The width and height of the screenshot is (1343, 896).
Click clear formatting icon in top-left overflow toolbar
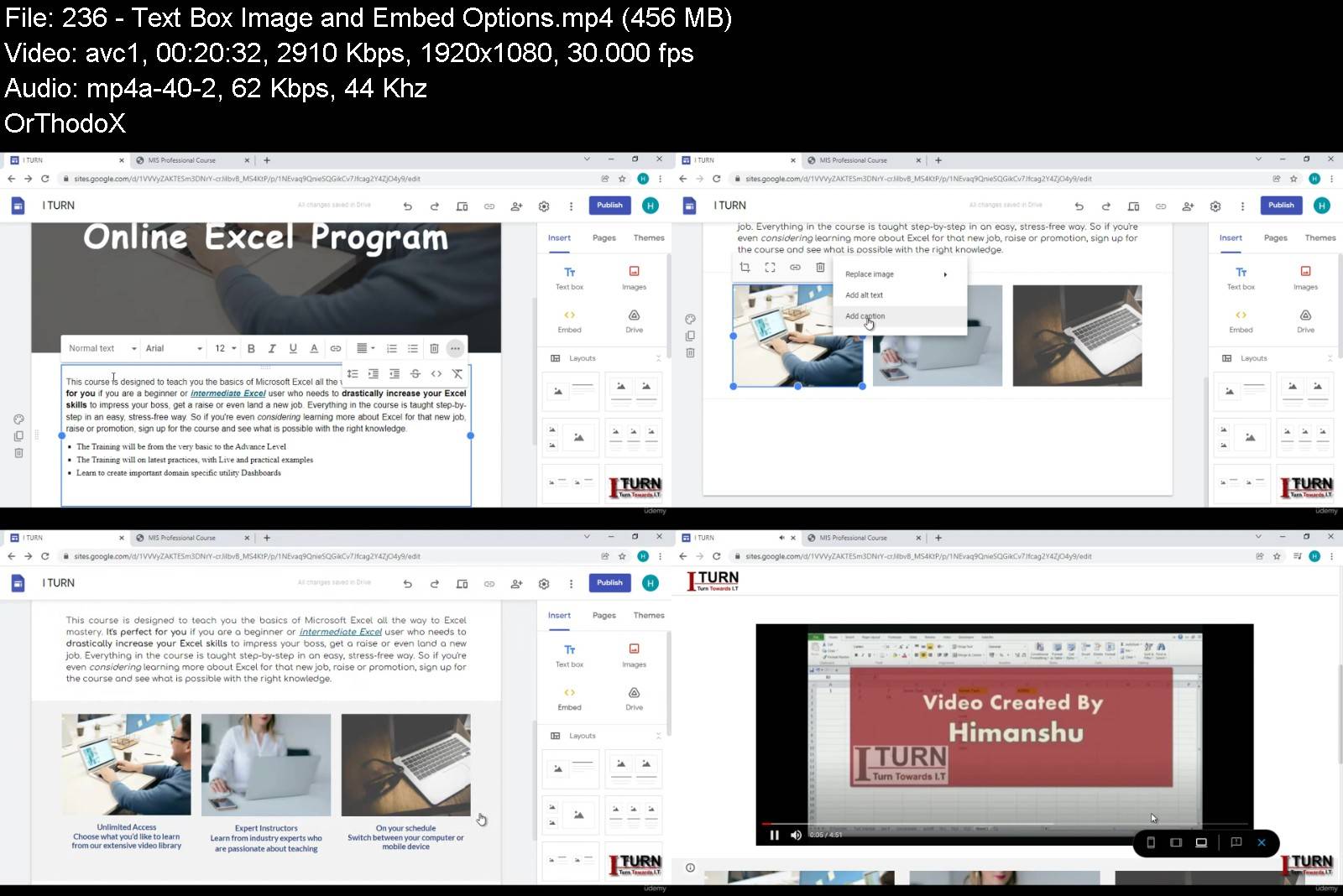coord(457,373)
